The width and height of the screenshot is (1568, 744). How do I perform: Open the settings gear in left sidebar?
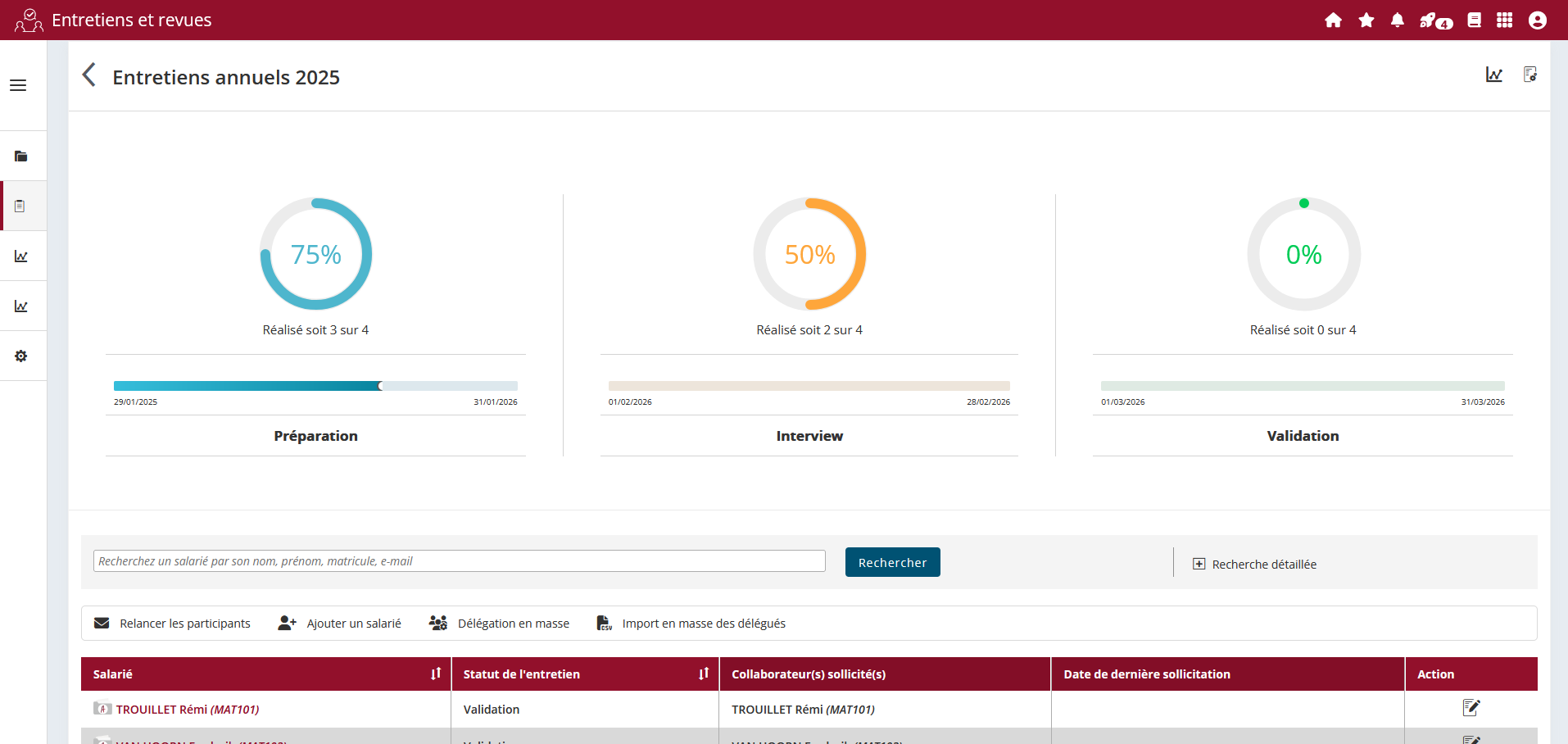(x=21, y=356)
